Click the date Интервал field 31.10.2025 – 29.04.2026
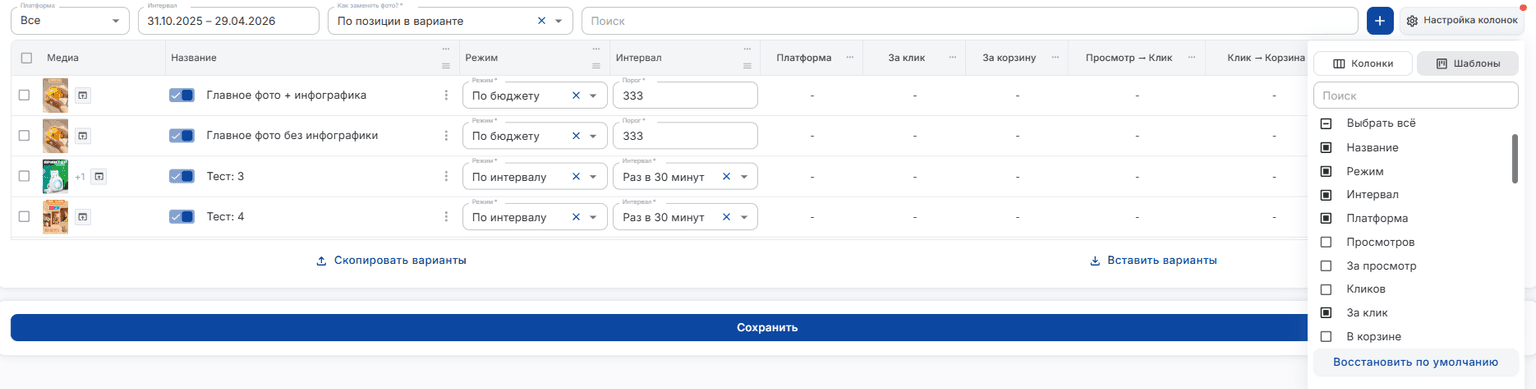 [x=230, y=20]
